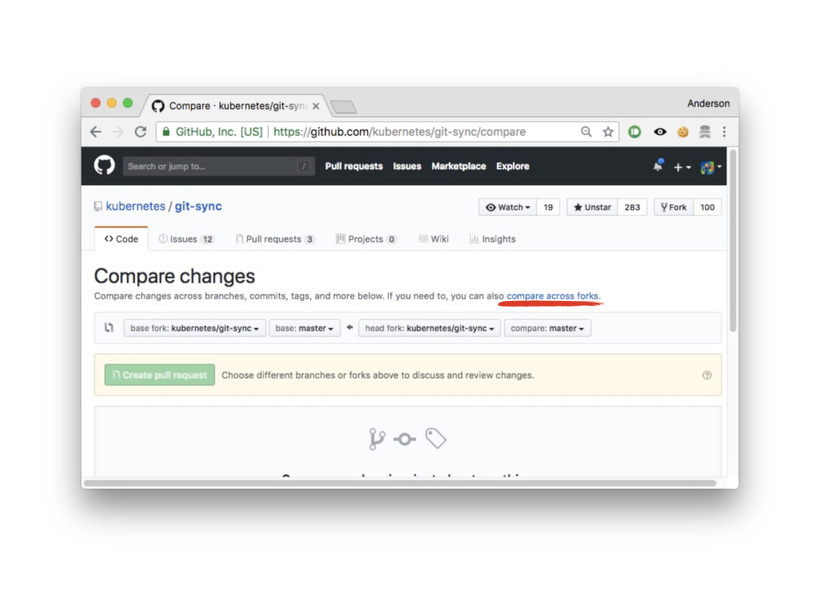Click the Compare changes heading
The height and width of the screenshot is (615, 820).
click(x=175, y=276)
